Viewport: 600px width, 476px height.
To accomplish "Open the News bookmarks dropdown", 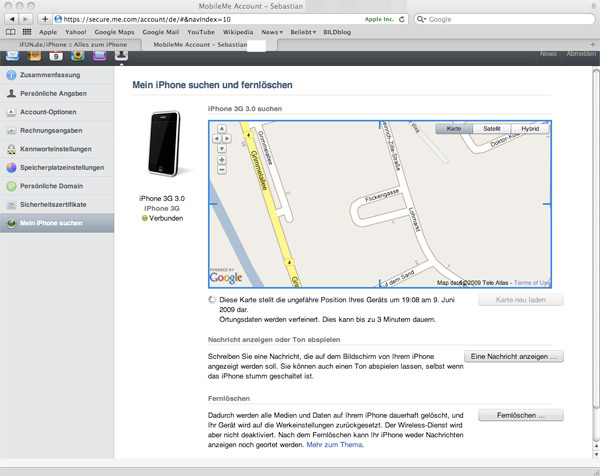I will point(272,32).
